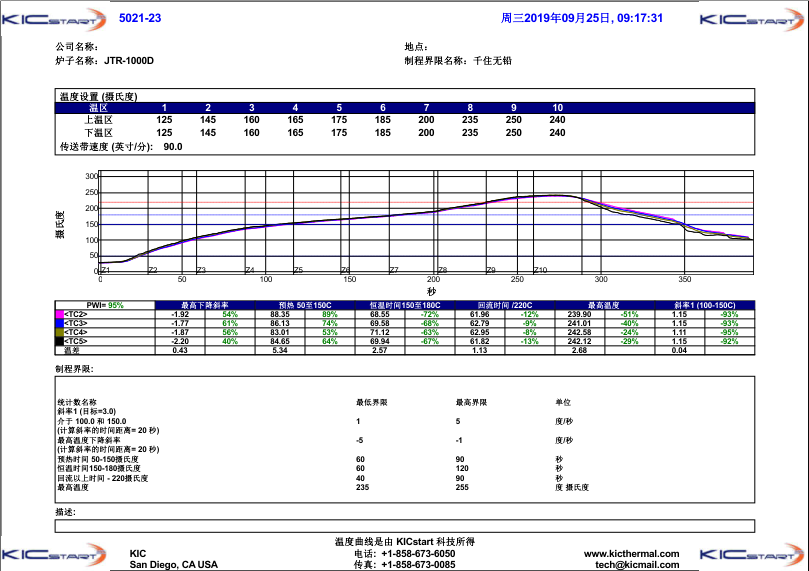Open the www.kicthermal.com link
809x571 pixels.
632,554
